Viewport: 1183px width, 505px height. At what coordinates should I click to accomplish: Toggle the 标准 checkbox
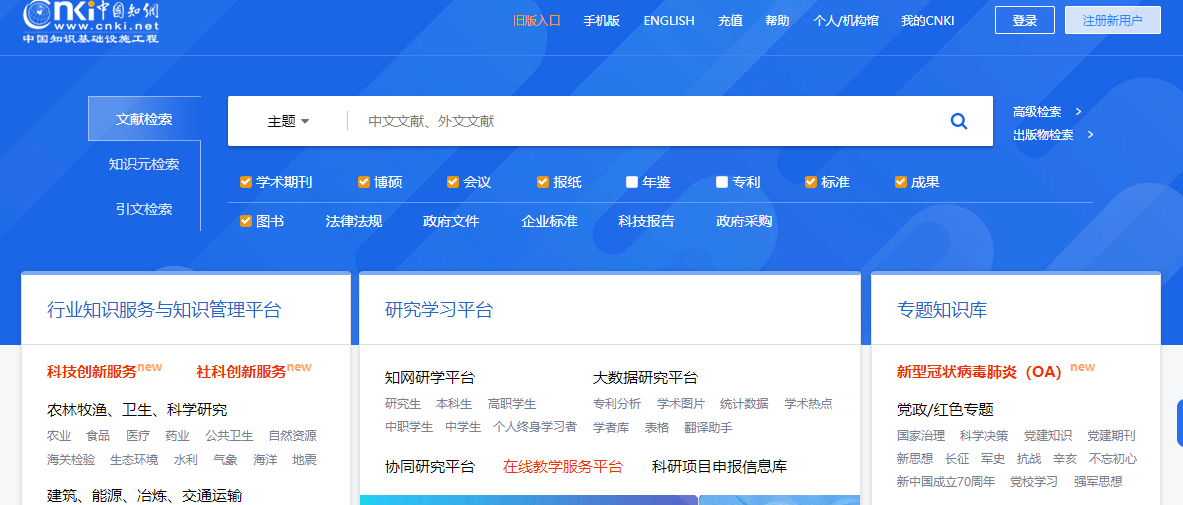pyautogui.click(x=811, y=182)
